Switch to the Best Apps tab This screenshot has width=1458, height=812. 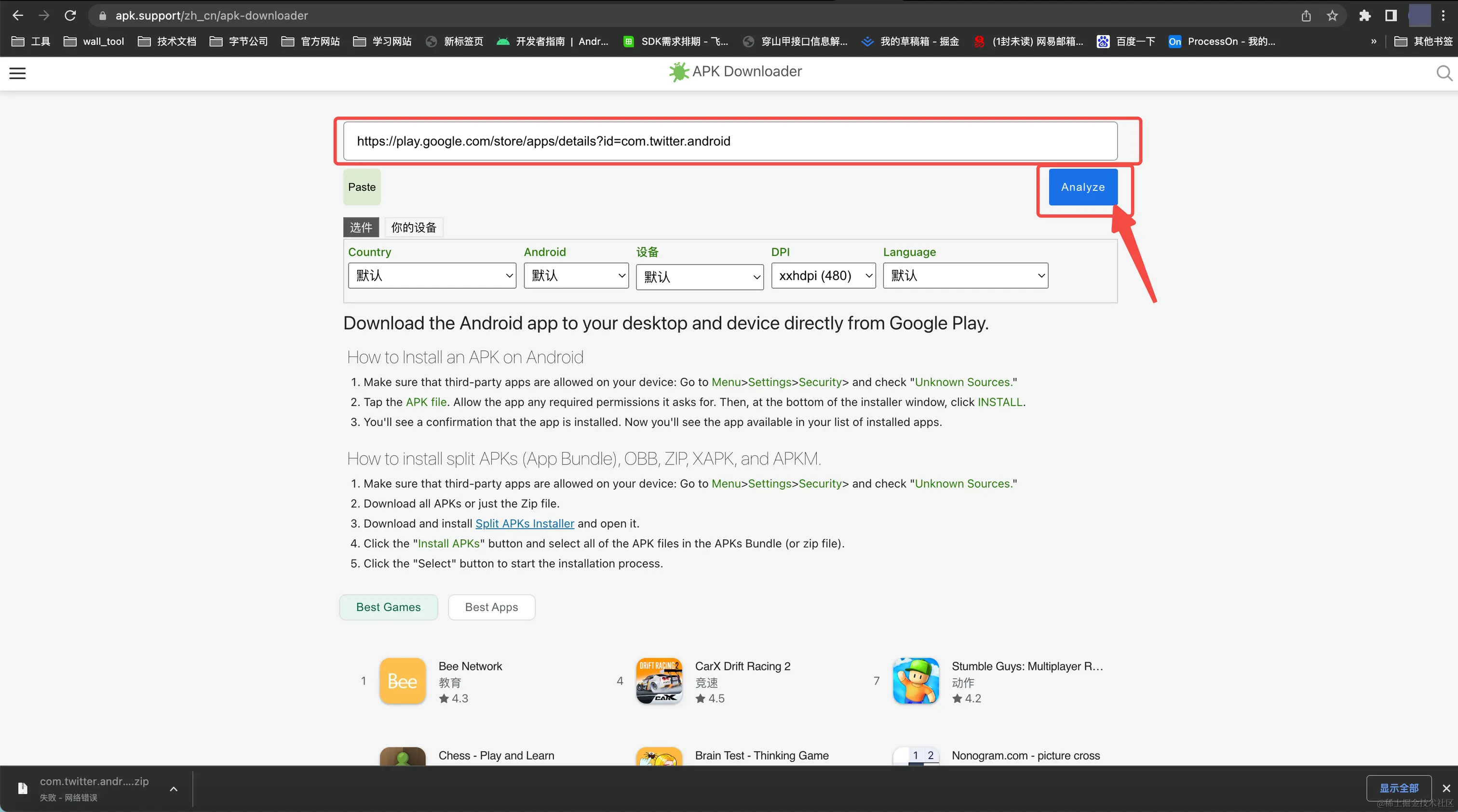pyautogui.click(x=491, y=607)
